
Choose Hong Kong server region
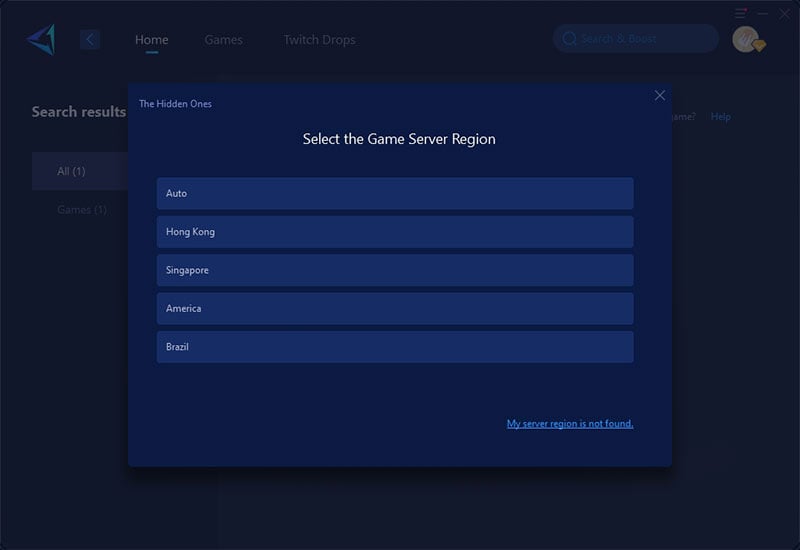395,232
